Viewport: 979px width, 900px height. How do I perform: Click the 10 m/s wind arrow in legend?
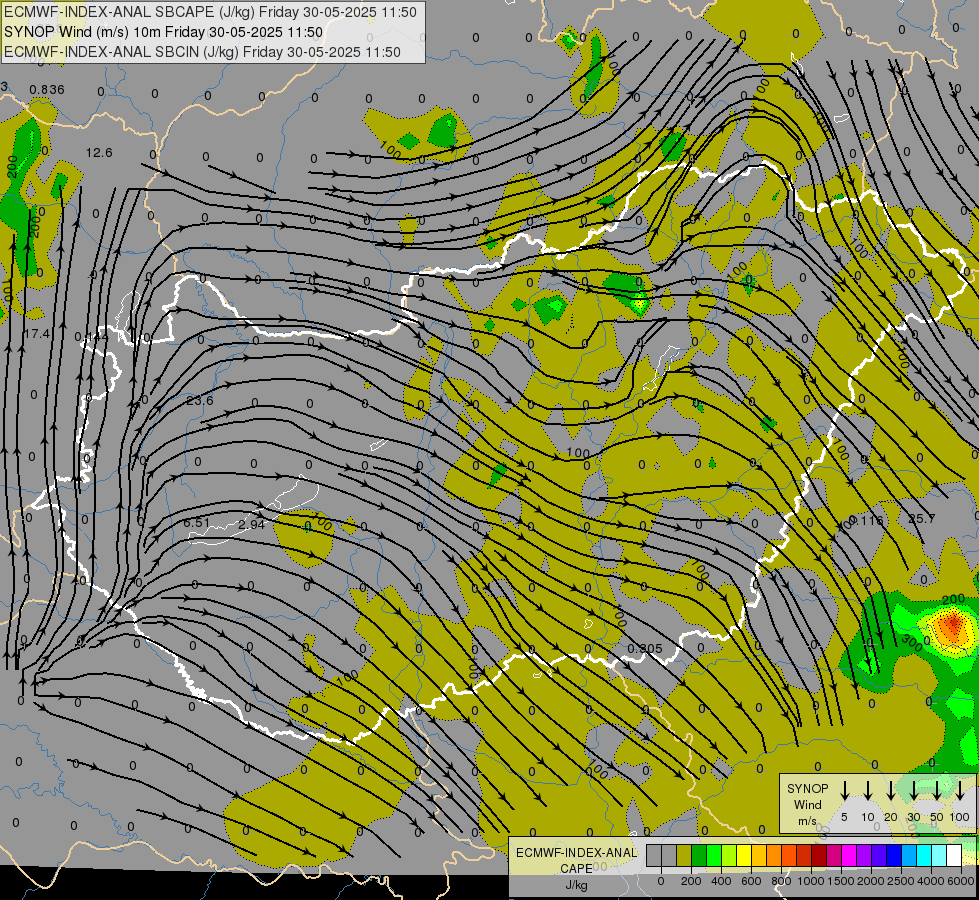(868, 790)
